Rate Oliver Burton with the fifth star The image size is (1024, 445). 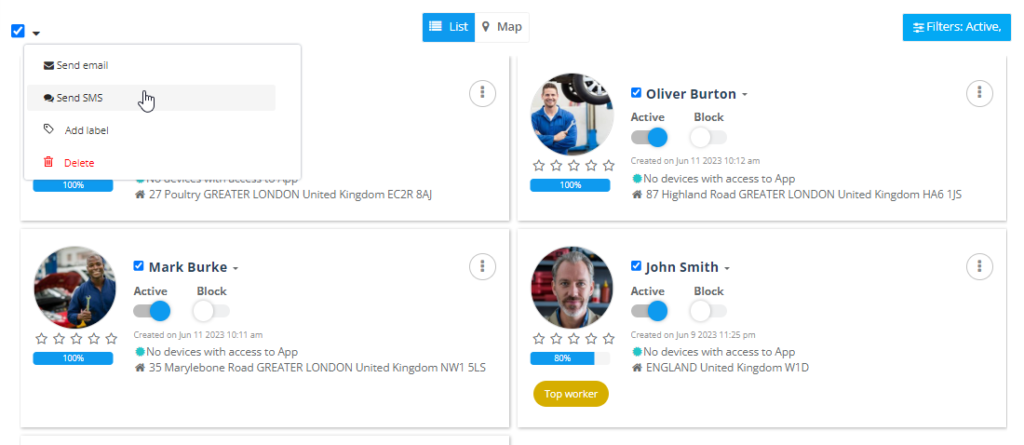pyautogui.click(x=609, y=165)
